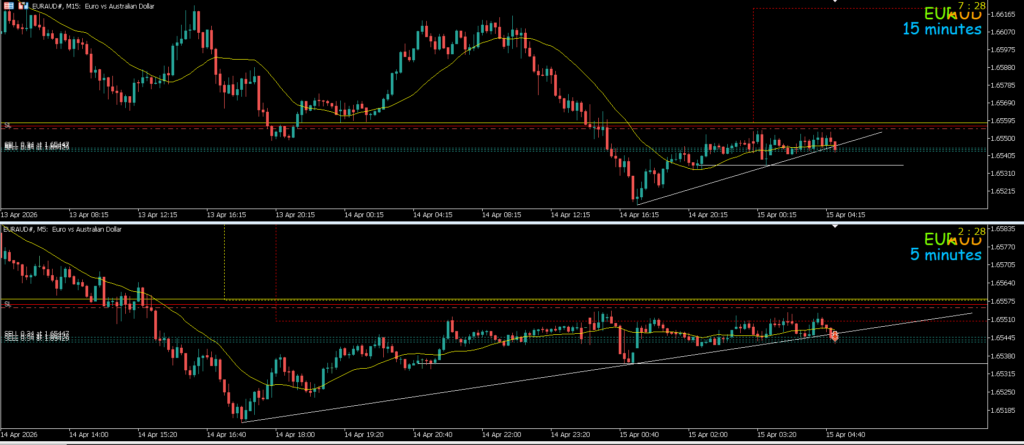Click the "5 minutes" timeframe label
Viewport: 1024px width, 445px height.
point(946,256)
